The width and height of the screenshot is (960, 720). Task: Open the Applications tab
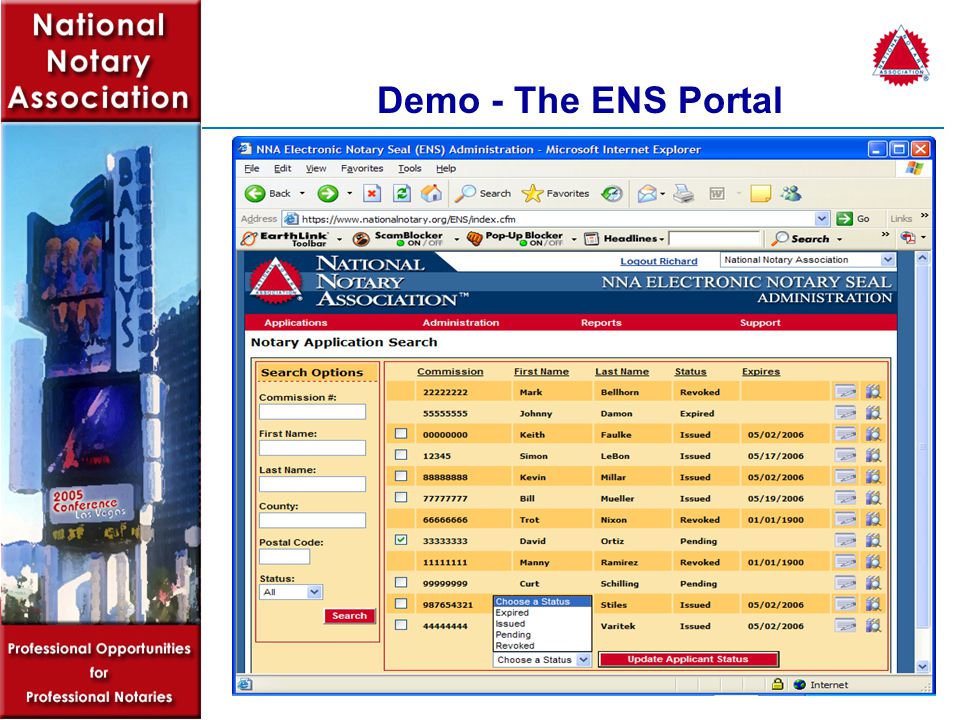pyautogui.click(x=296, y=323)
